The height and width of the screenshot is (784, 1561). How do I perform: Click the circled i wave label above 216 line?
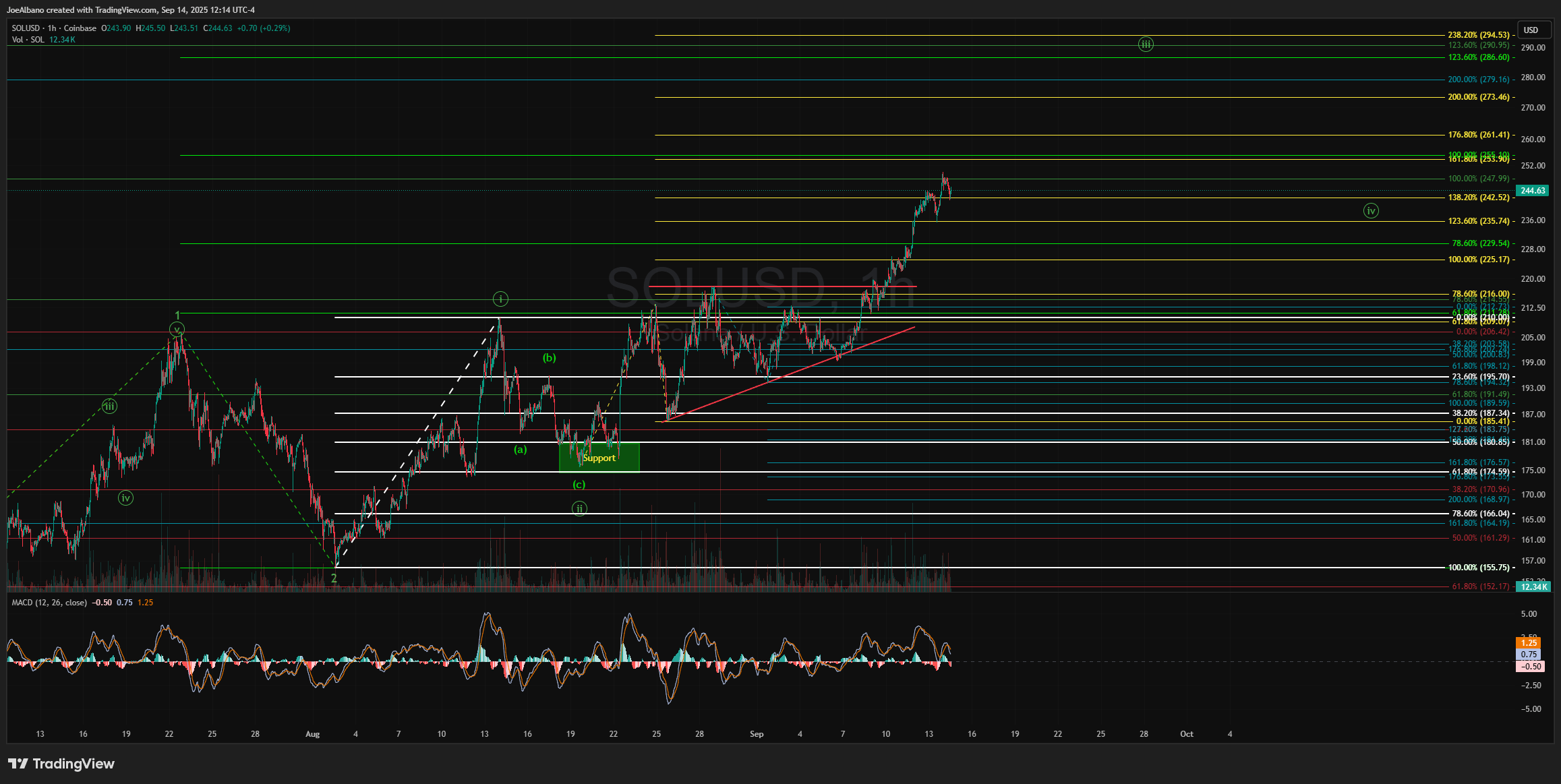500,299
